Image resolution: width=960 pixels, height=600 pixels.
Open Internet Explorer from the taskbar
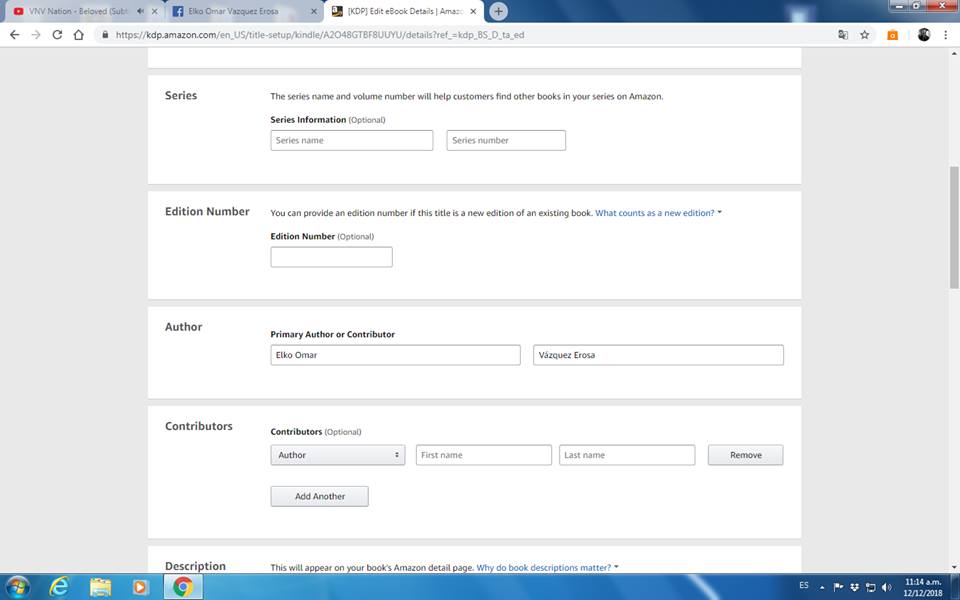pyautogui.click(x=60, y=586)
